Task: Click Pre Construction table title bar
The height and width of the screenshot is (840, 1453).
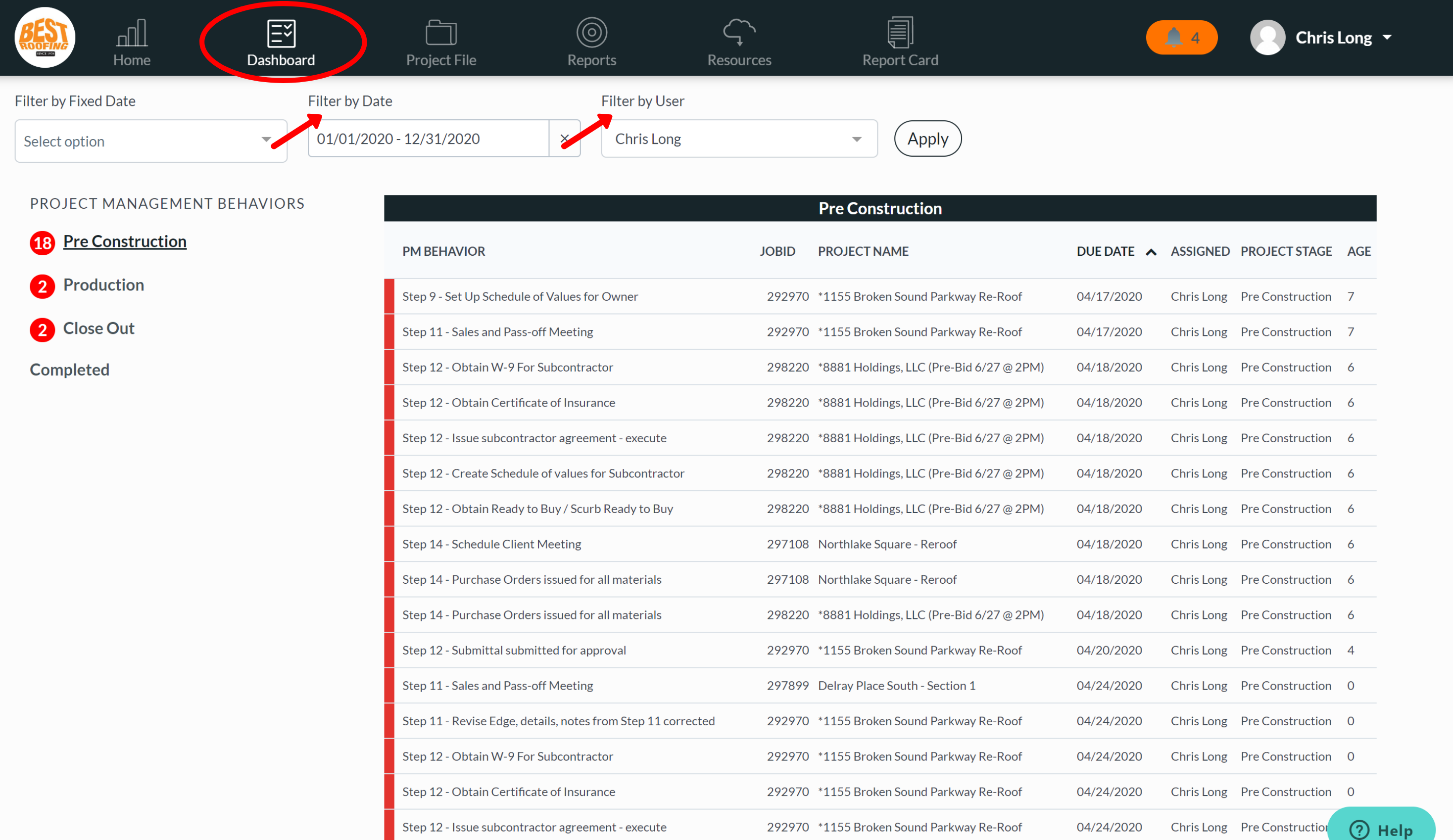Action: coord(880,208)
